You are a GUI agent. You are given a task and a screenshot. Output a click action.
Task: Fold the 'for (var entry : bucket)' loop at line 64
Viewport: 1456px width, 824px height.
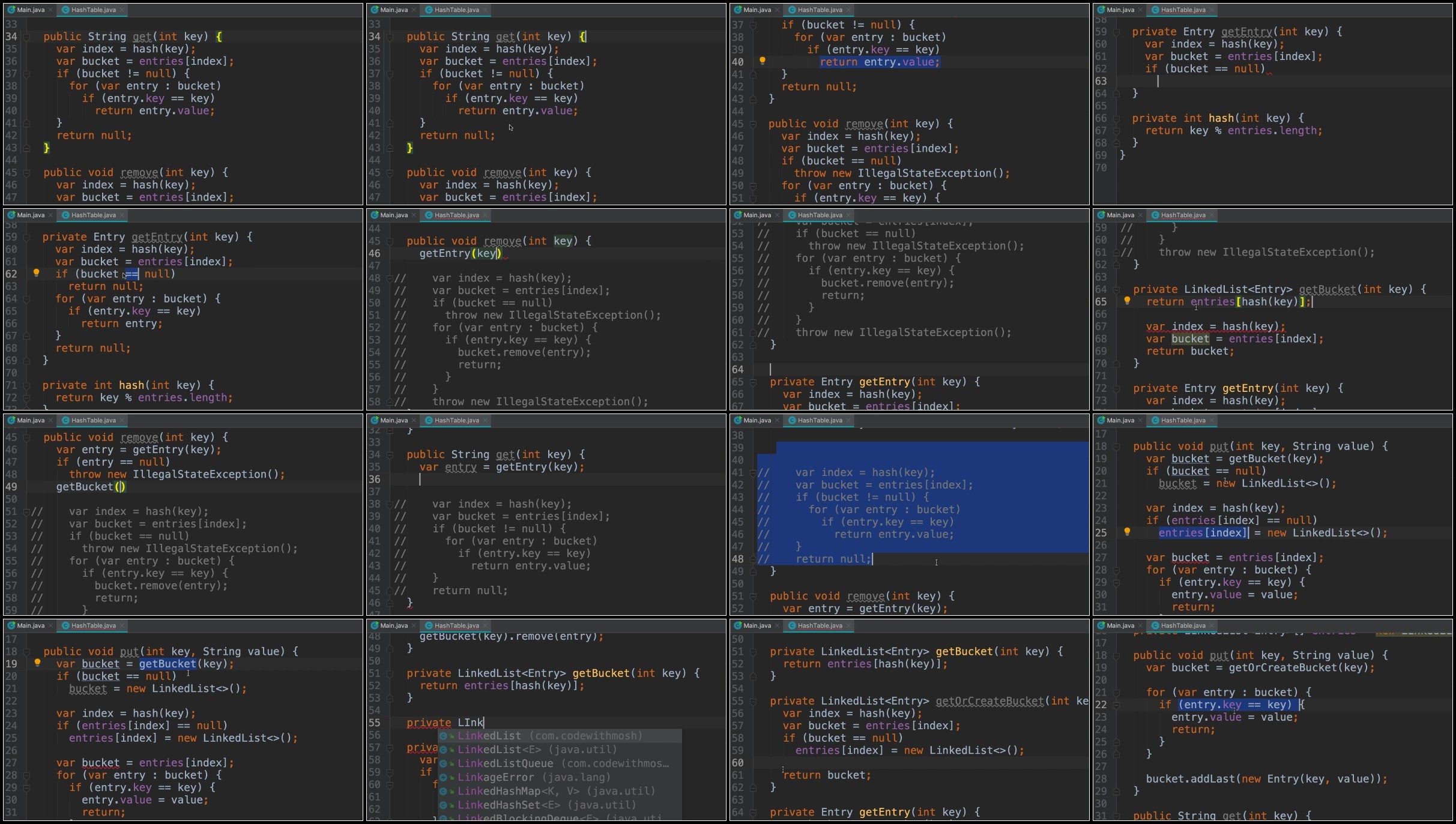point(26,299)
